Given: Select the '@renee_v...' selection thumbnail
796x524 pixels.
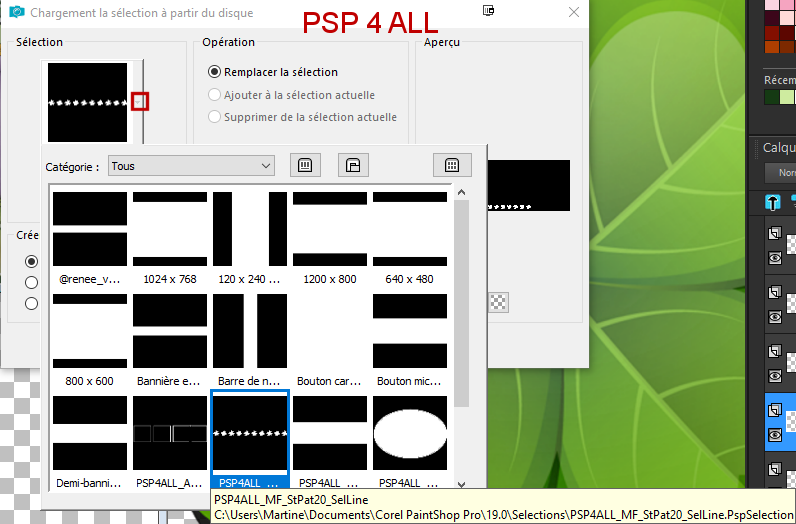Looking at the screenshot, I should pos(90,229).
